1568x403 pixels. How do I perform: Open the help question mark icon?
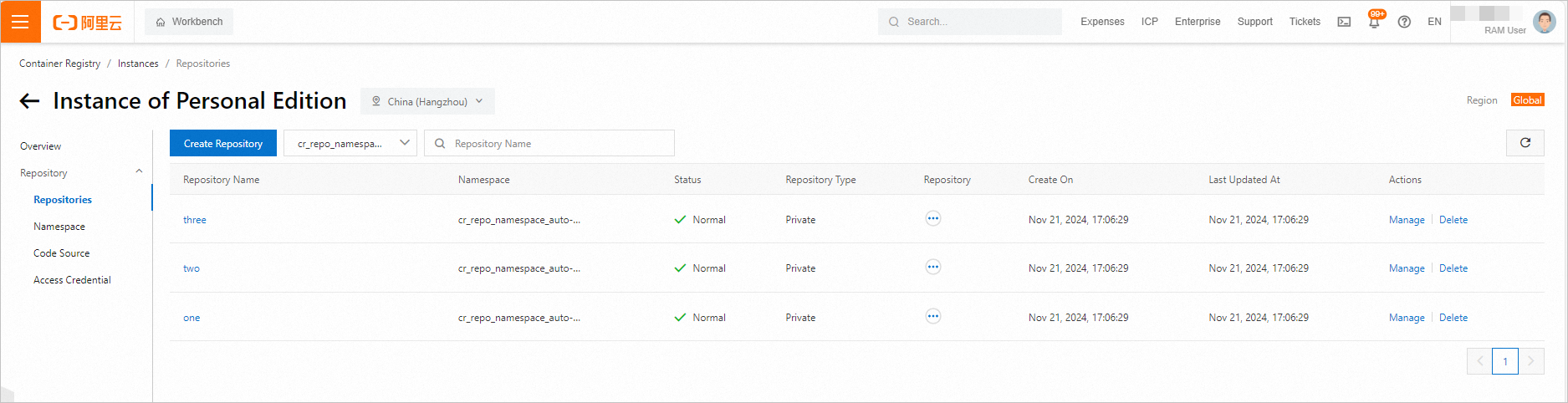click(x=1404, y=22)
